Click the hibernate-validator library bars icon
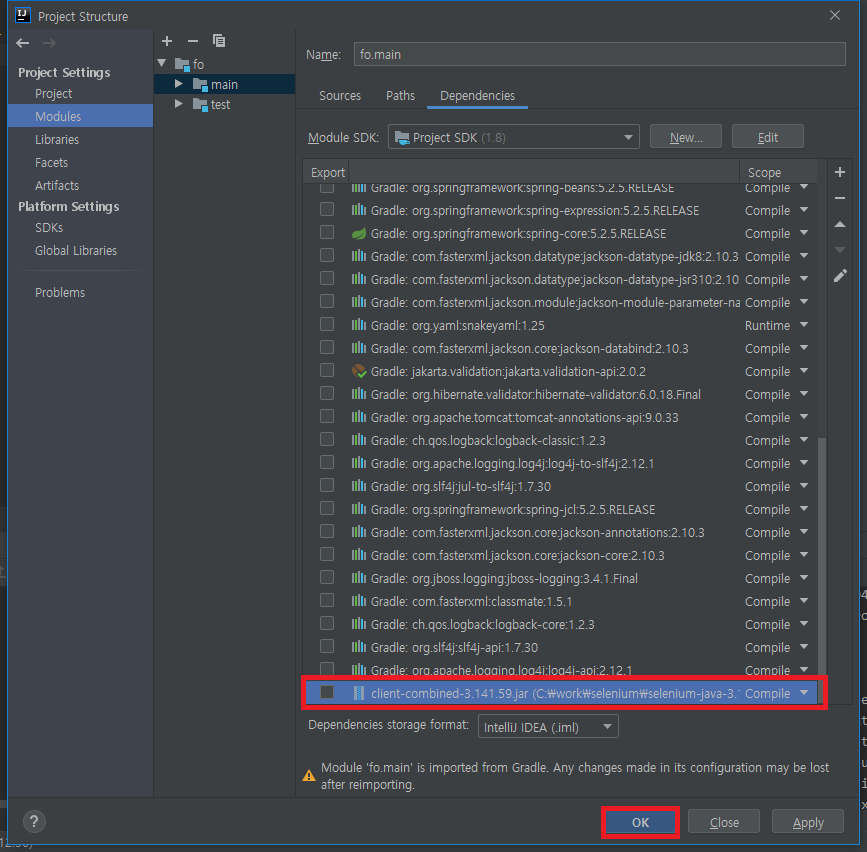Image resolution: width=867 pixels, height=852 pixels. point(359,394)
